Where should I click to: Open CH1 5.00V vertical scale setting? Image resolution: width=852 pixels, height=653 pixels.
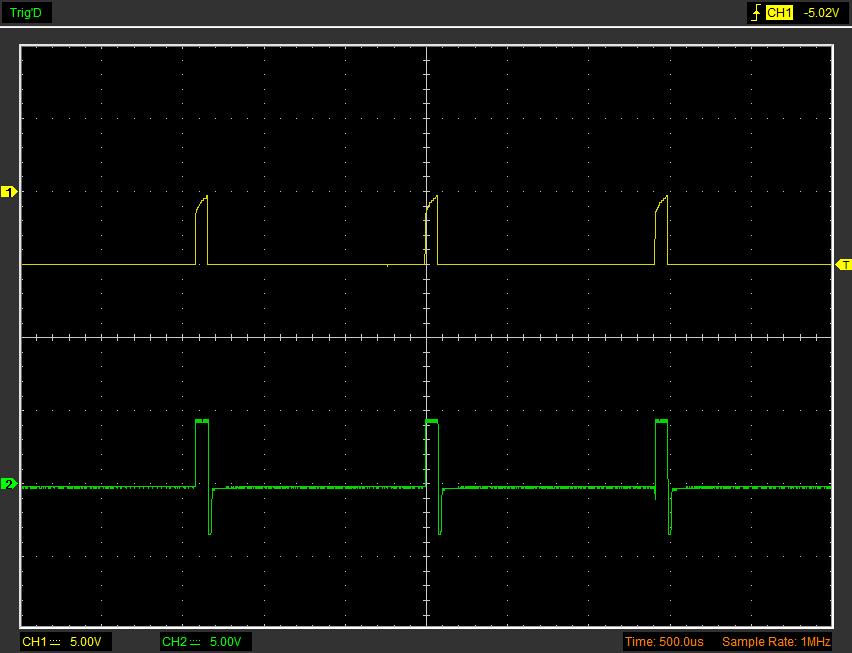point(84,641)
